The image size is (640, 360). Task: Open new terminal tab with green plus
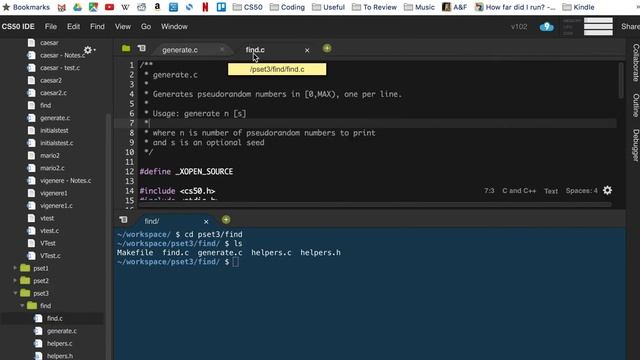pyautogui.click(x=226, y=220)
